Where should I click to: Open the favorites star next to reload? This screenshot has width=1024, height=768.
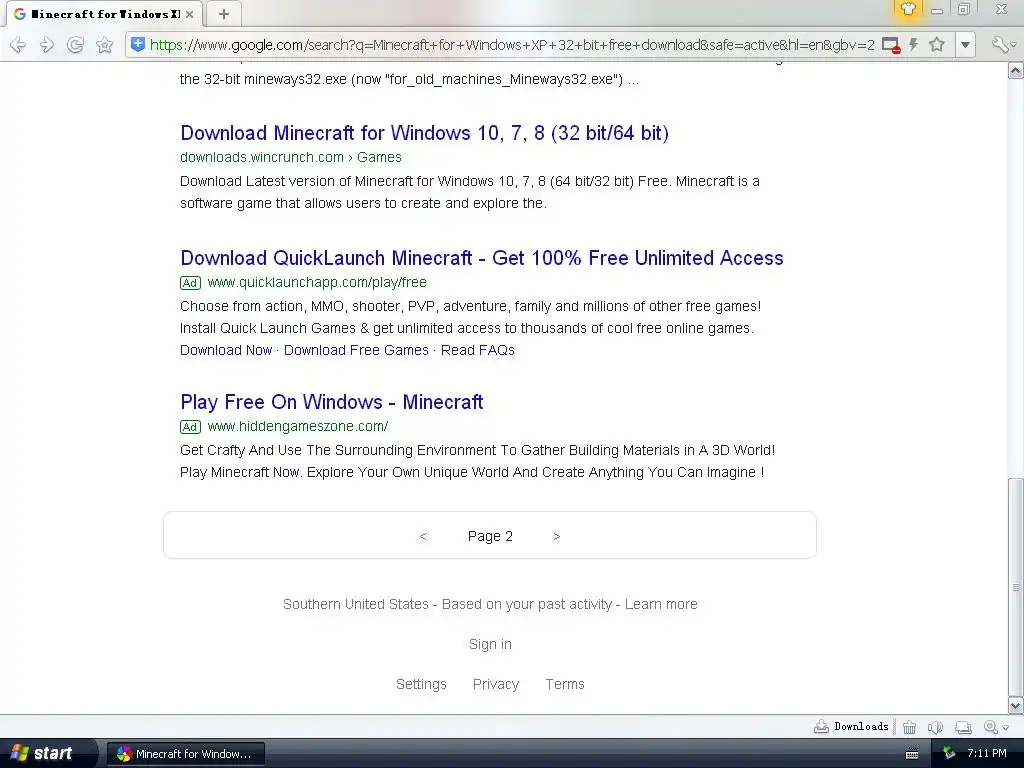[104, 45]
